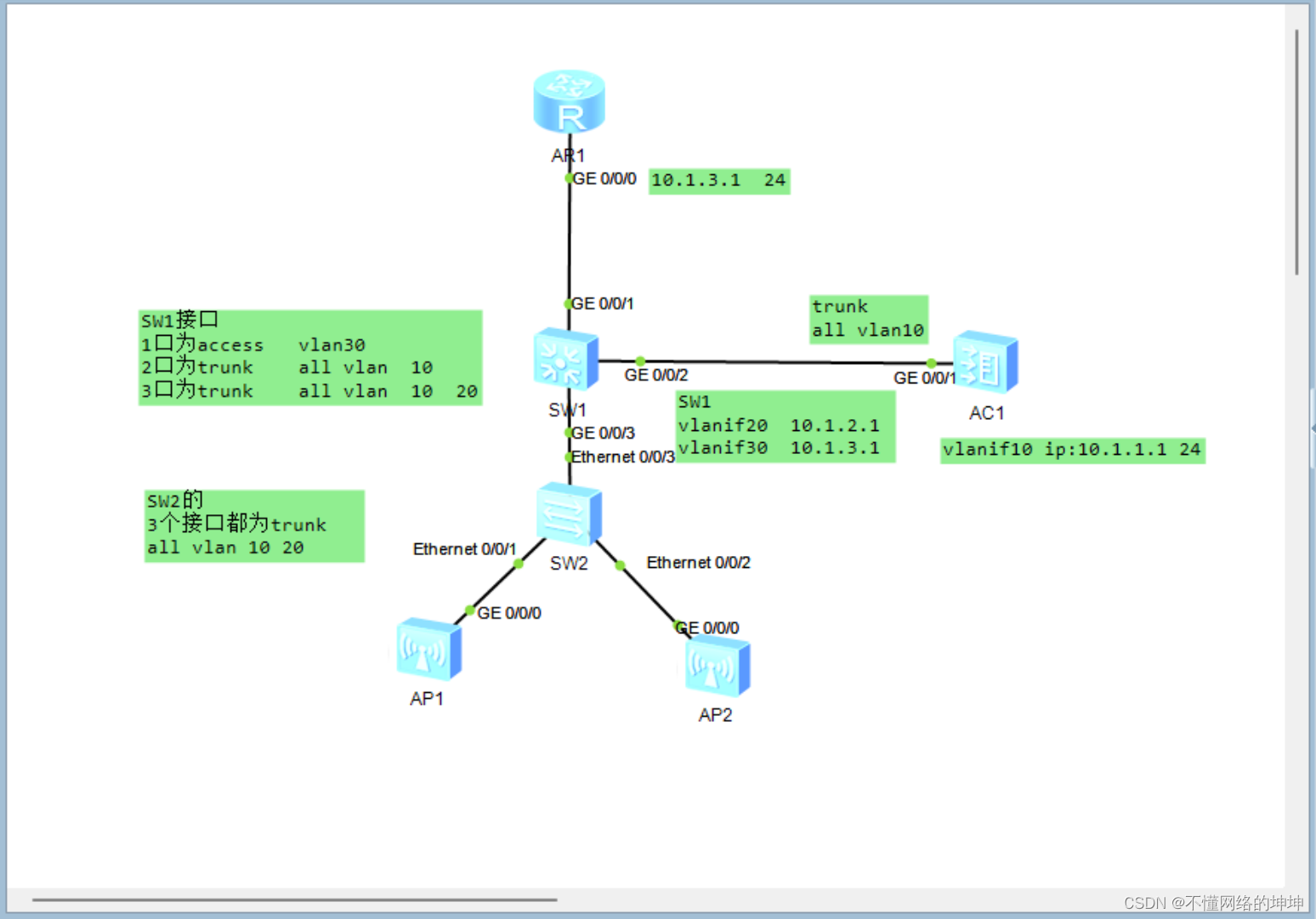This screenshot has height=919, width=1316.
Task: Click the SW1 vlanif30 10.1.3.1 line
Action: tap(780, 448)
